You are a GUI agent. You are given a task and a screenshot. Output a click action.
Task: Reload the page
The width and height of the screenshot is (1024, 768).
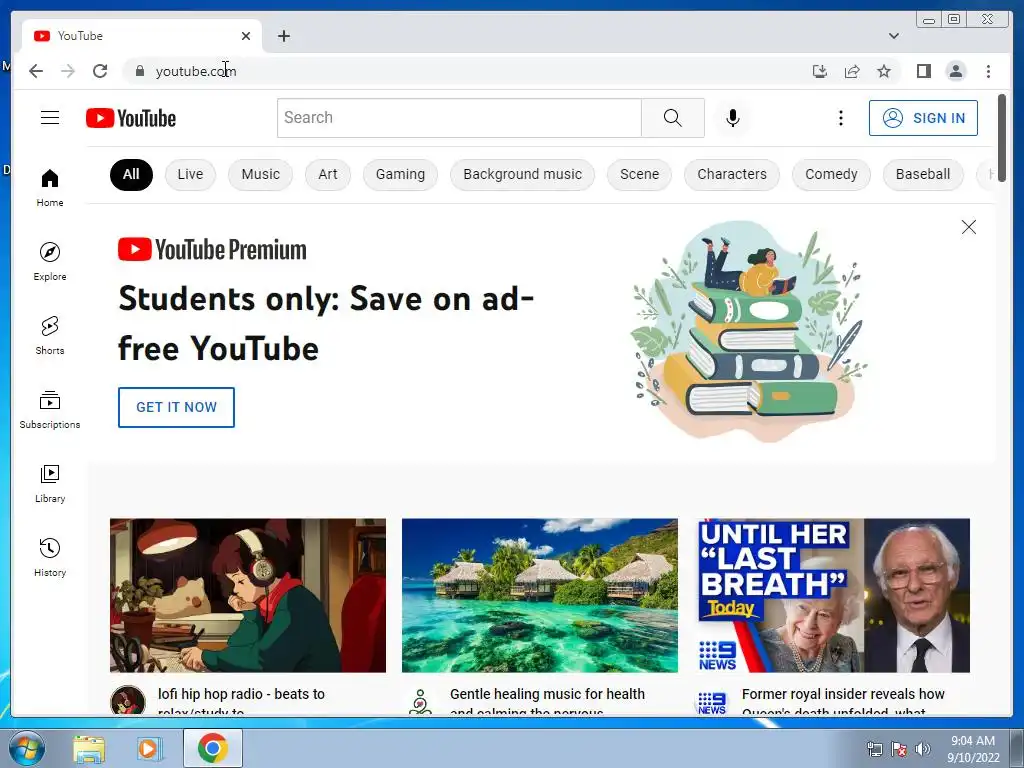[100, 71]
